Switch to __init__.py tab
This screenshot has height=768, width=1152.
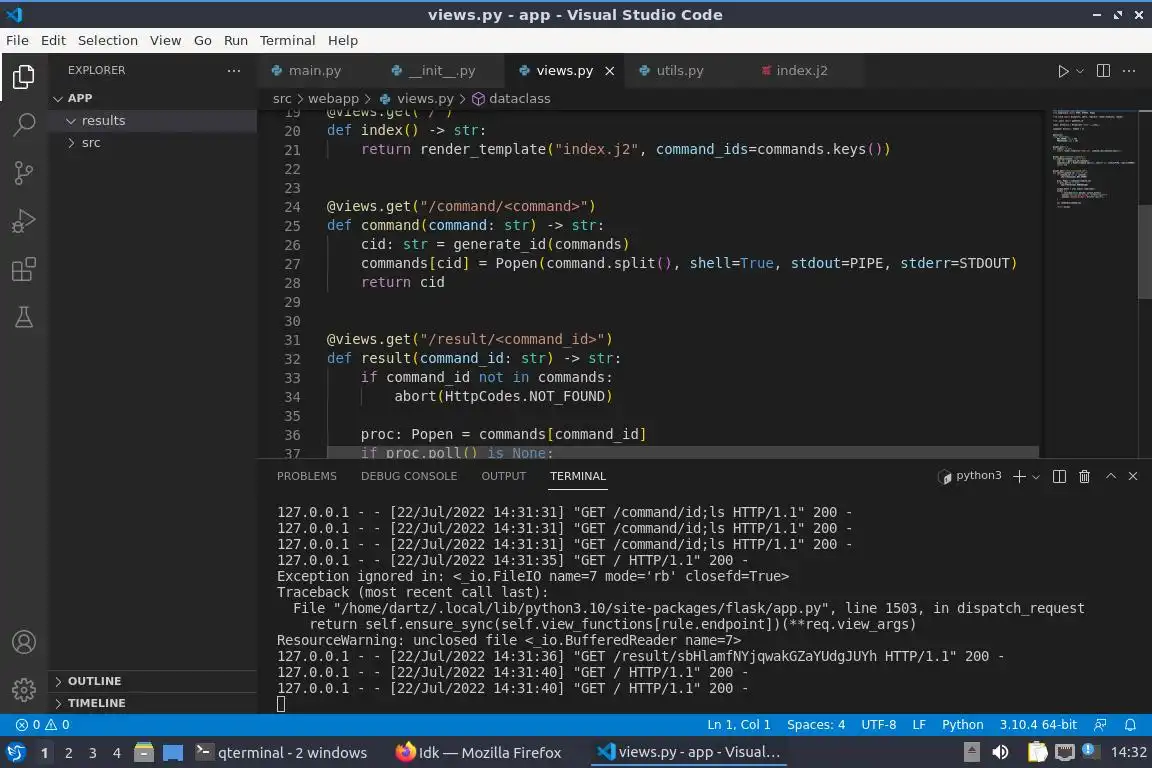(x=442, y=71)
